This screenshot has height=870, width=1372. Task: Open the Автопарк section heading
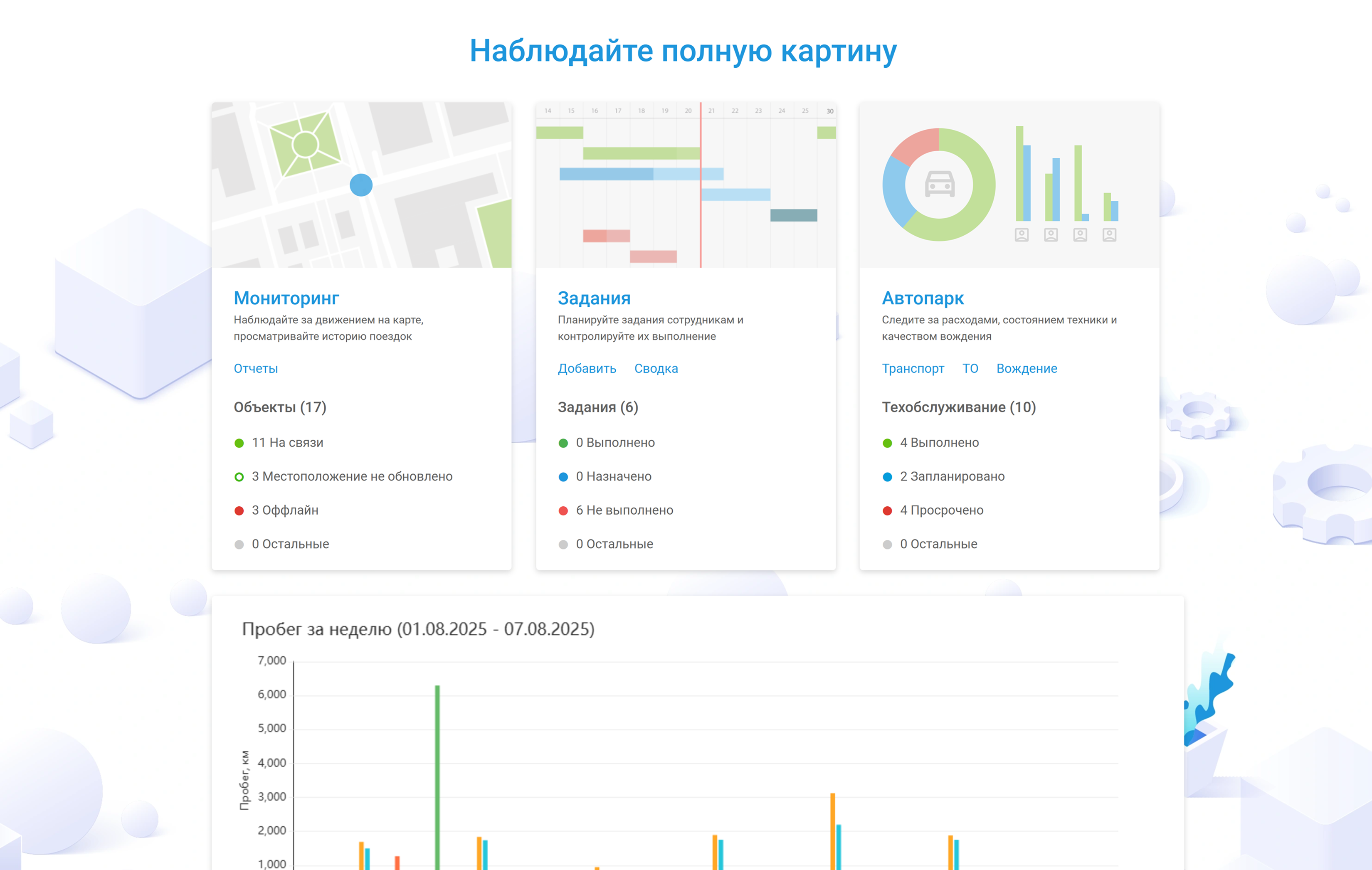[x=923, y=298]
